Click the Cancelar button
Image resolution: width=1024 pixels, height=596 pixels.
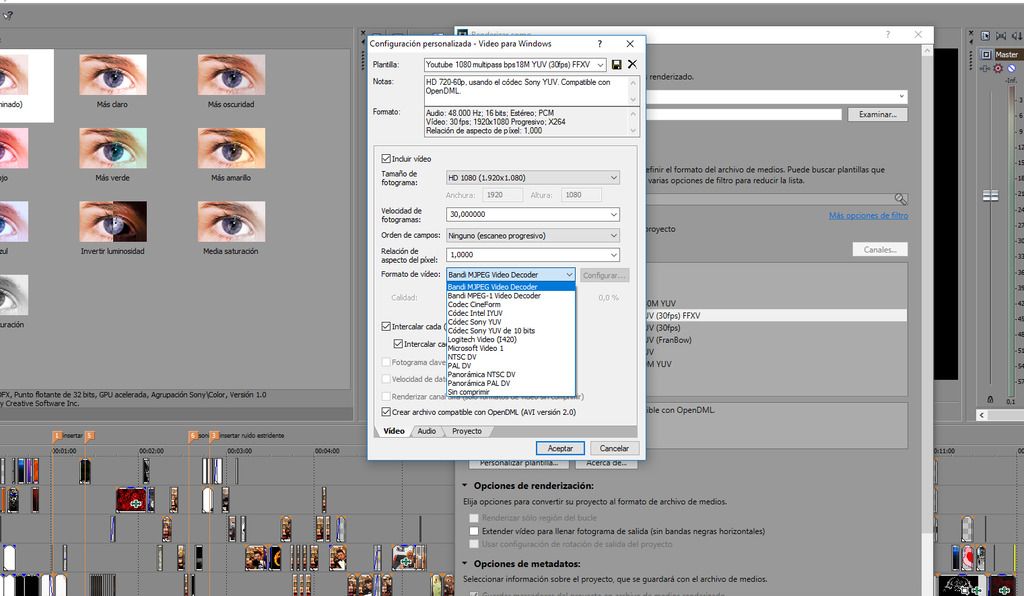pyautogui.click(x=615, y=448)
